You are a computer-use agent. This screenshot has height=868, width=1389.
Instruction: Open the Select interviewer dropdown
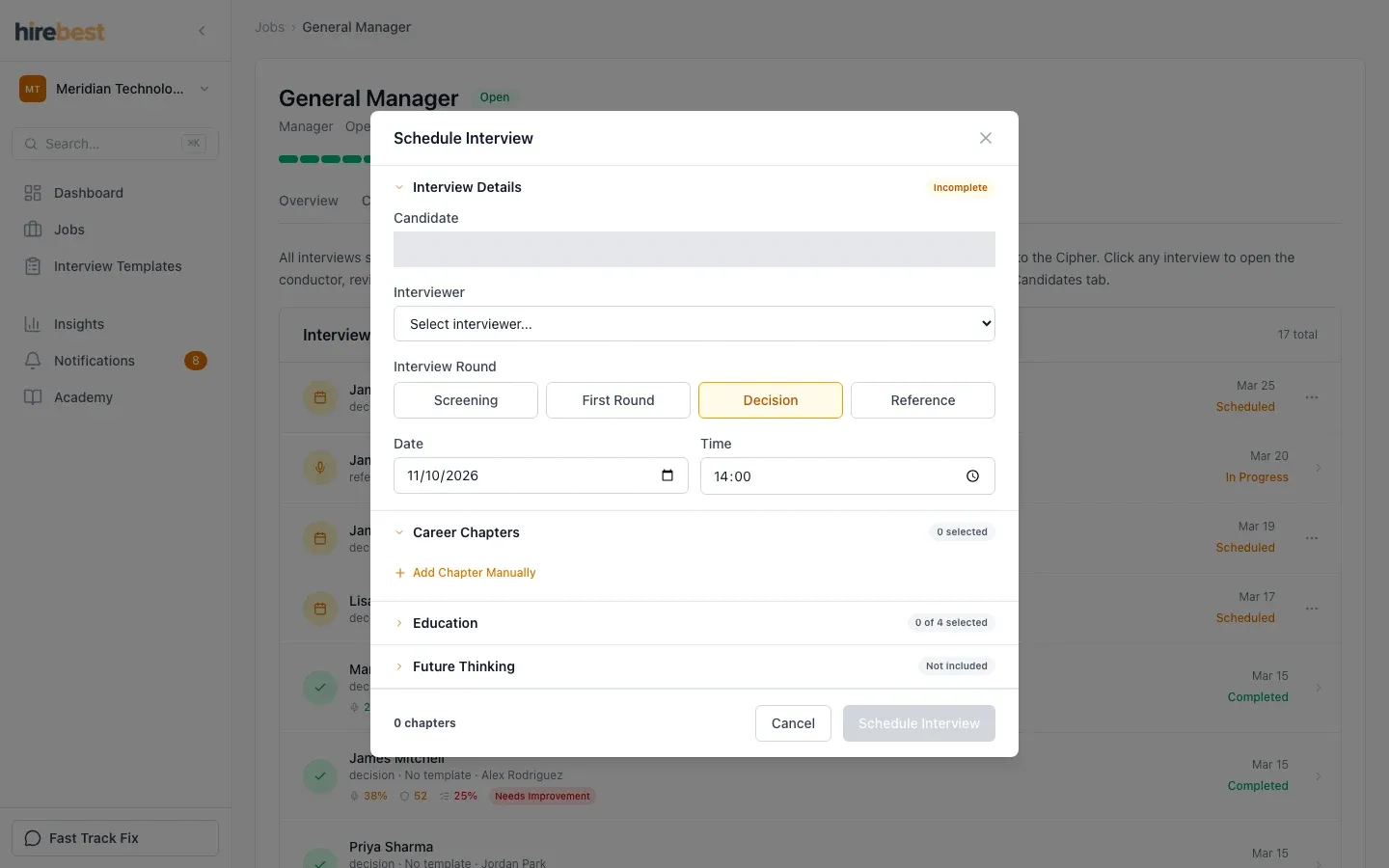click(694, 324)
